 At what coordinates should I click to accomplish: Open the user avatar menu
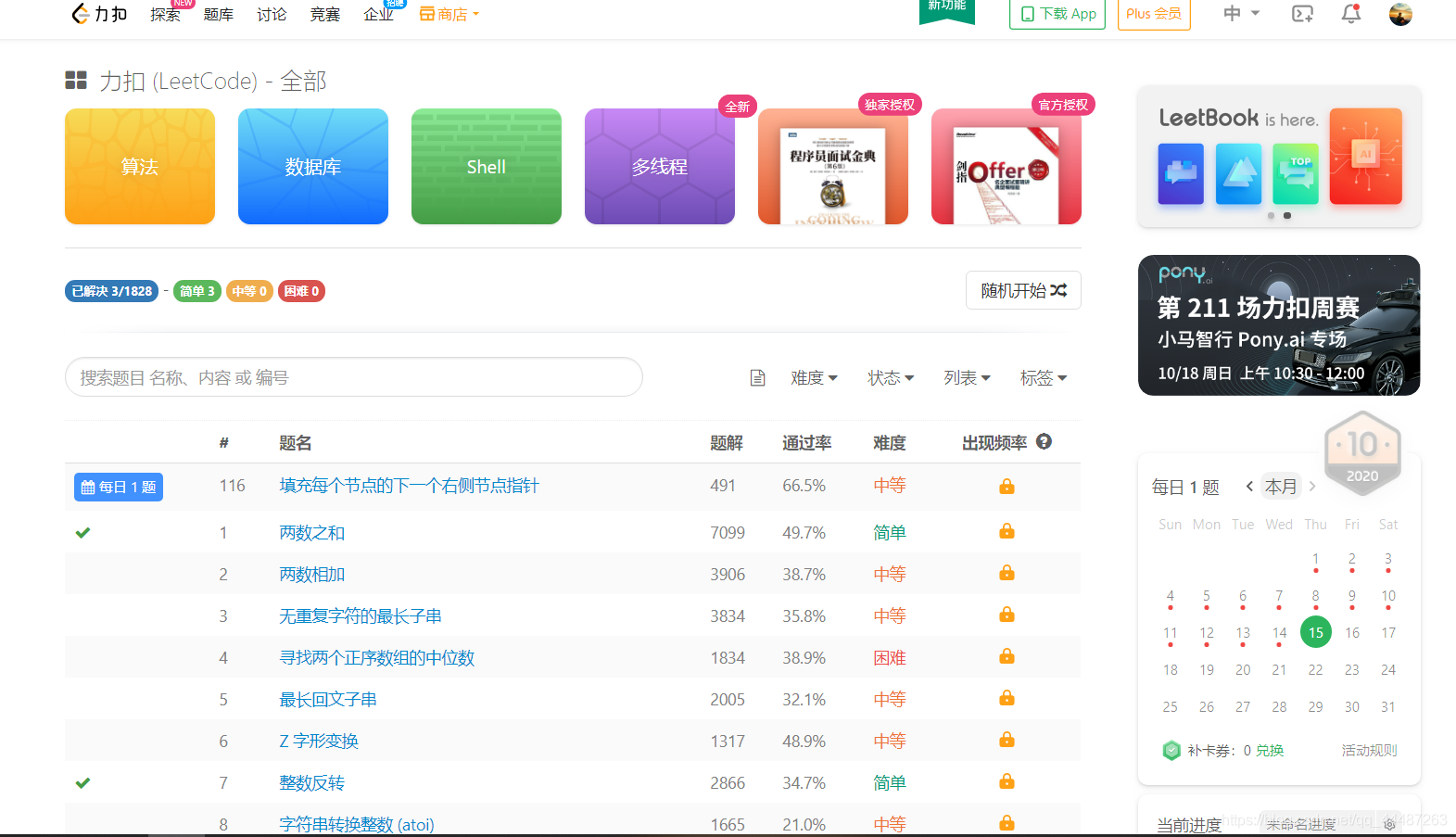pos(1400,14)
